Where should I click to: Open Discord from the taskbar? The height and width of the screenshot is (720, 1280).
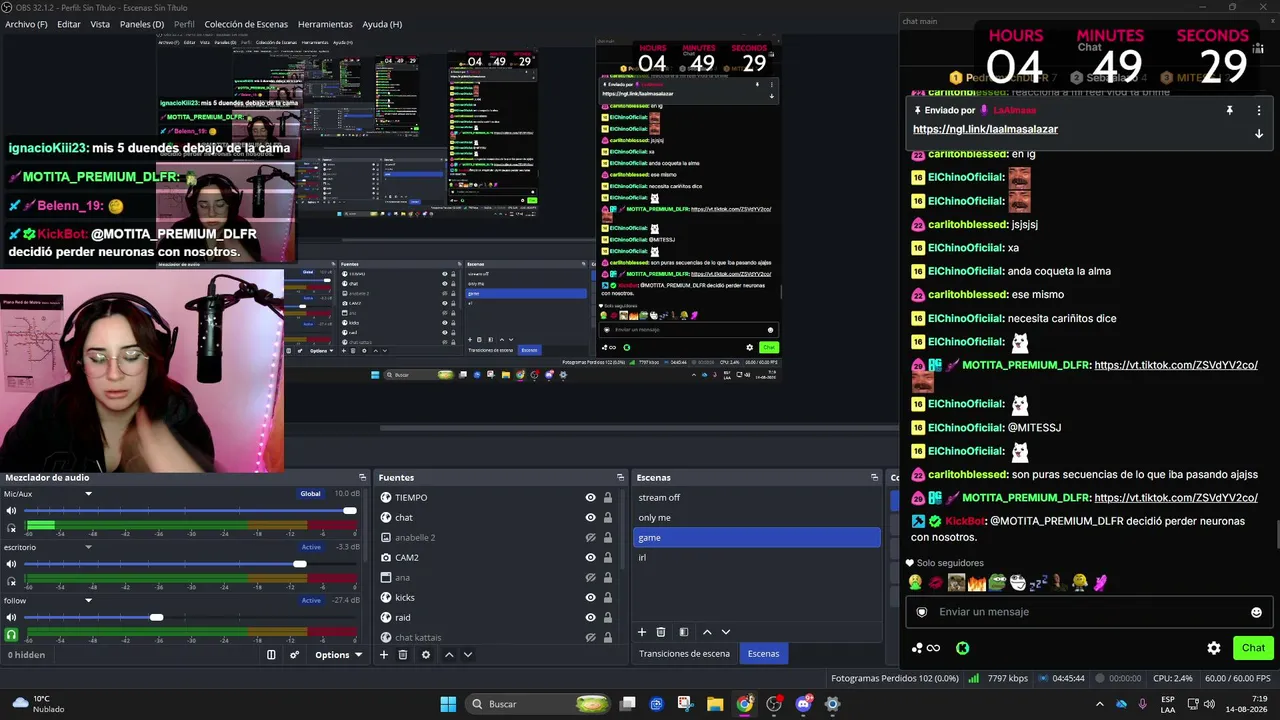tap(803, 704)
